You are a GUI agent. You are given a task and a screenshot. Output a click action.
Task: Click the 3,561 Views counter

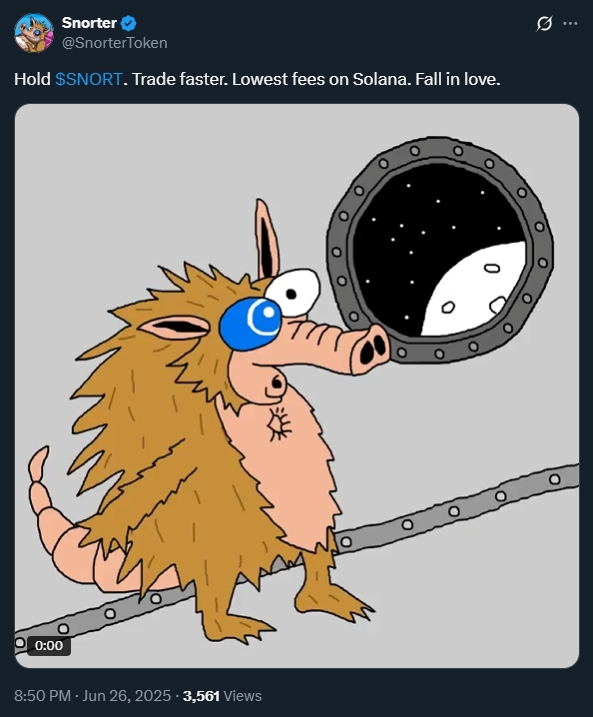[x=222, y=696]
